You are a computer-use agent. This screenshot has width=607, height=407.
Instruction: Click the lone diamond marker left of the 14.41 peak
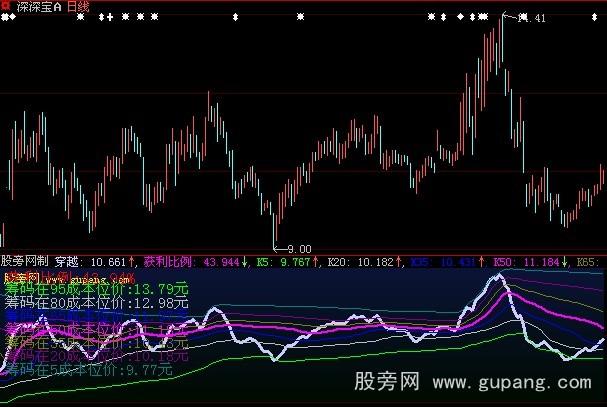pos(460,17)
